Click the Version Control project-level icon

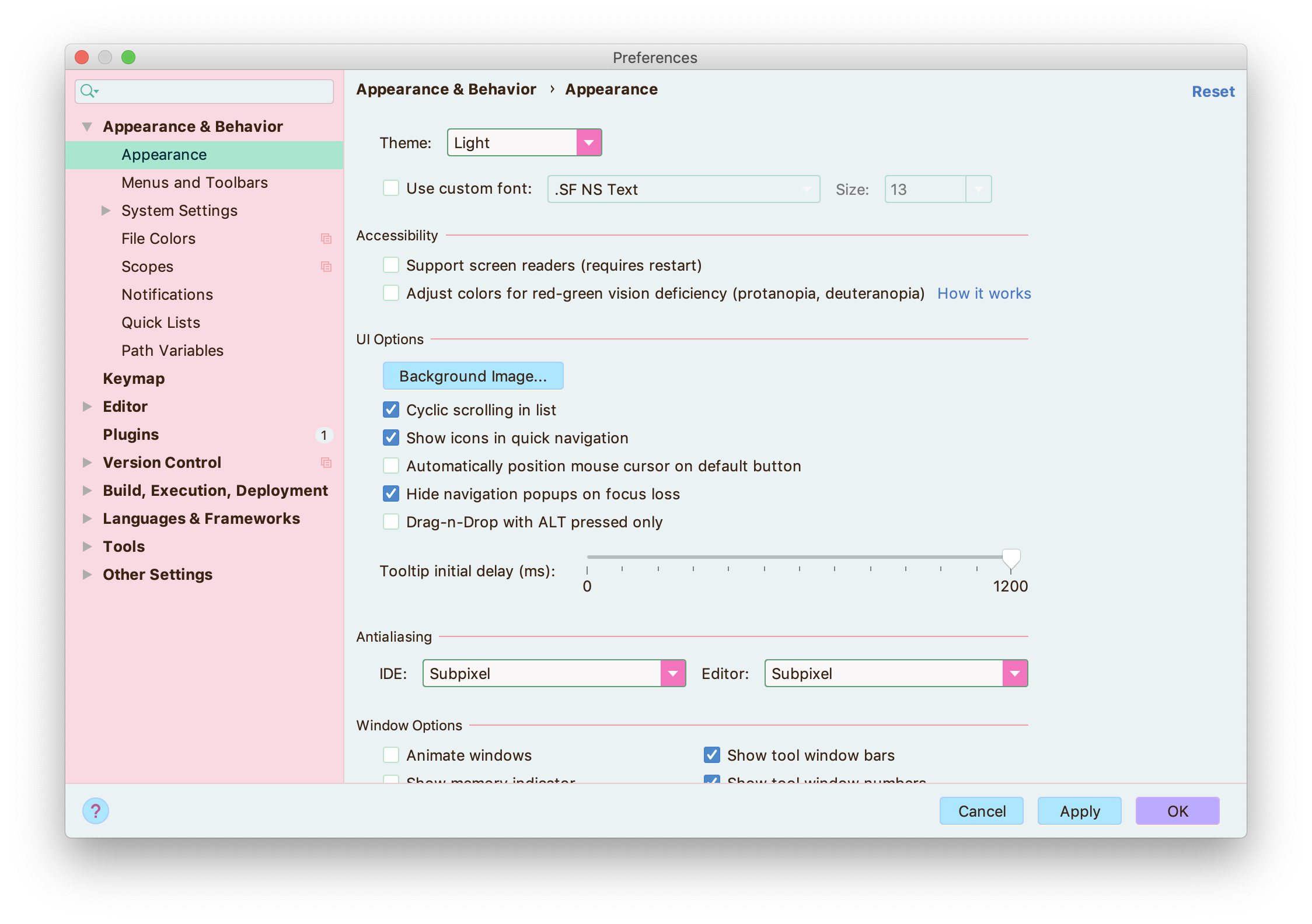tap(326, 463)
